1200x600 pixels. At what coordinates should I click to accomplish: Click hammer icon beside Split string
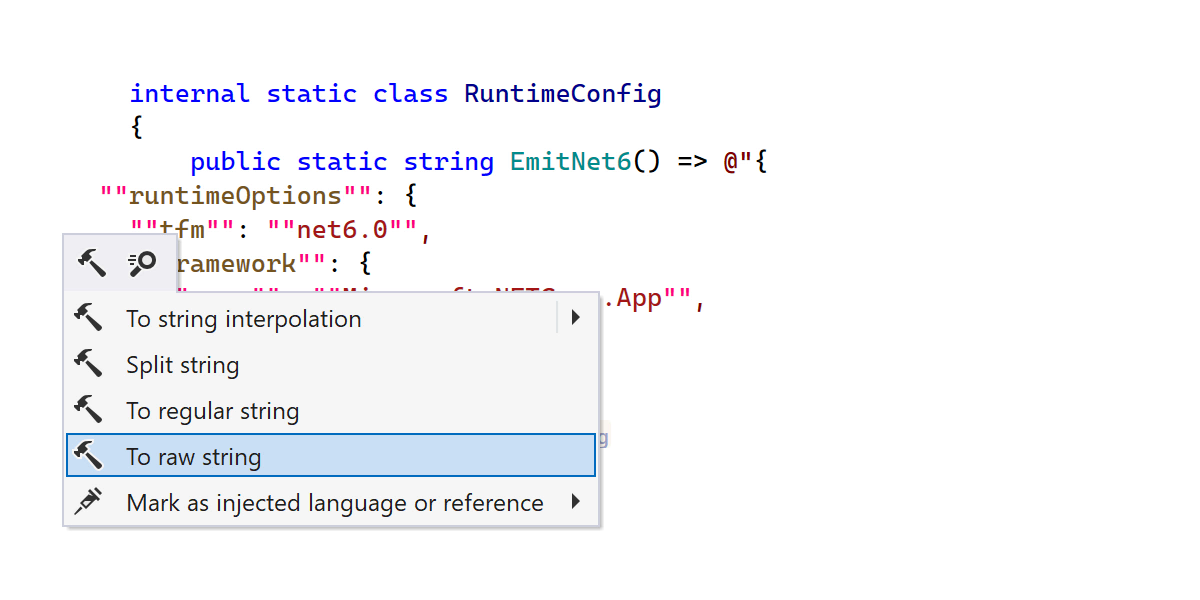point(89,365)
